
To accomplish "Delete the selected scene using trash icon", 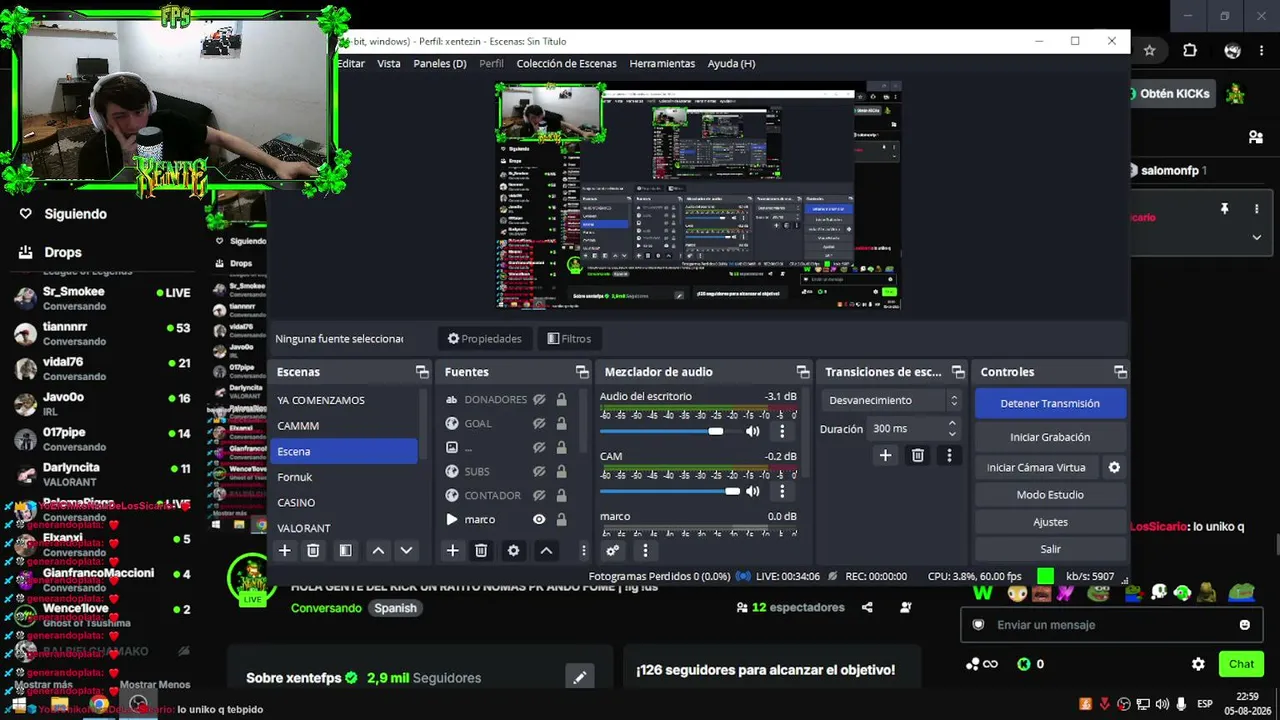I will pyautogui.click(x=313, y=551).
